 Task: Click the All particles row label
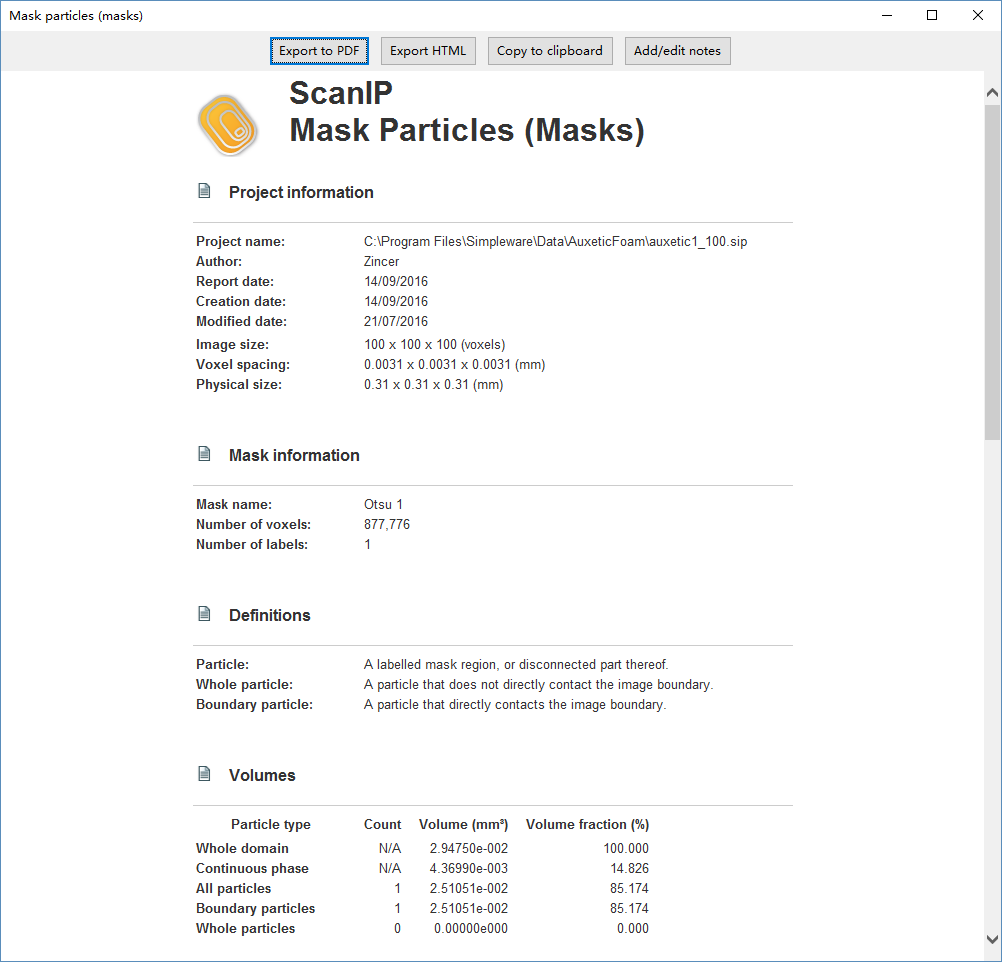point(233,888)
